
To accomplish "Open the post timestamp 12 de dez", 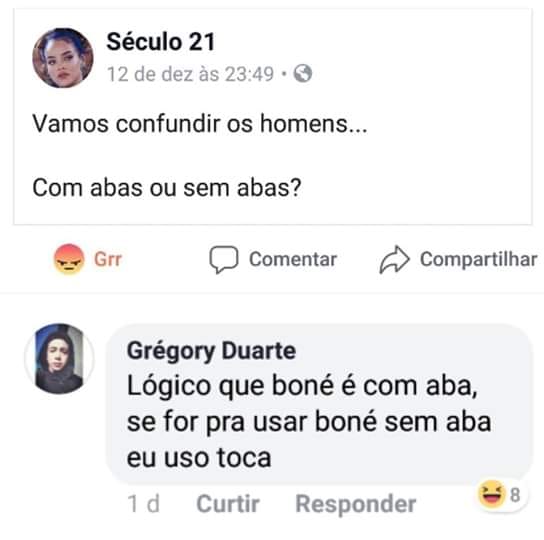I will point(190,74).
